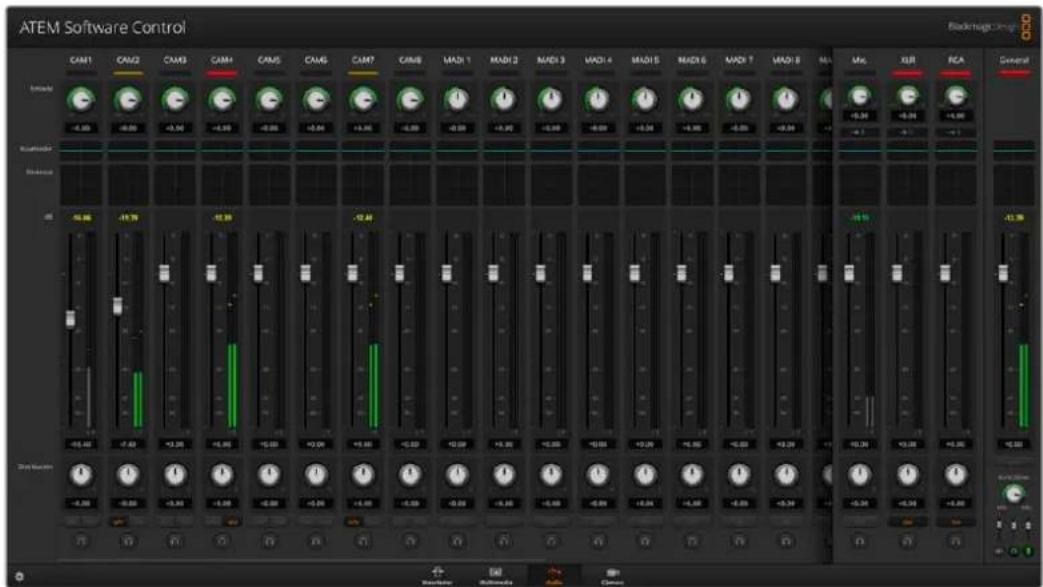Solo the RCA channel headphone icon
This screenshot has width=1043, height=587.
956,541
